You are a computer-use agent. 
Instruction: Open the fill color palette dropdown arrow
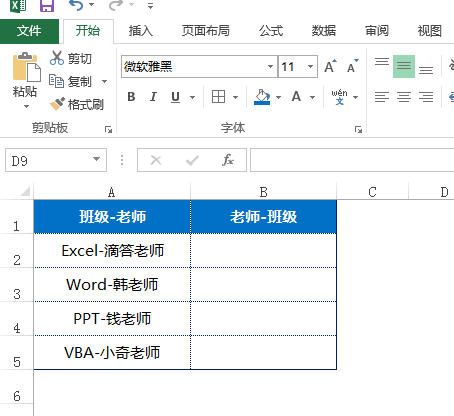click(278, 97)
